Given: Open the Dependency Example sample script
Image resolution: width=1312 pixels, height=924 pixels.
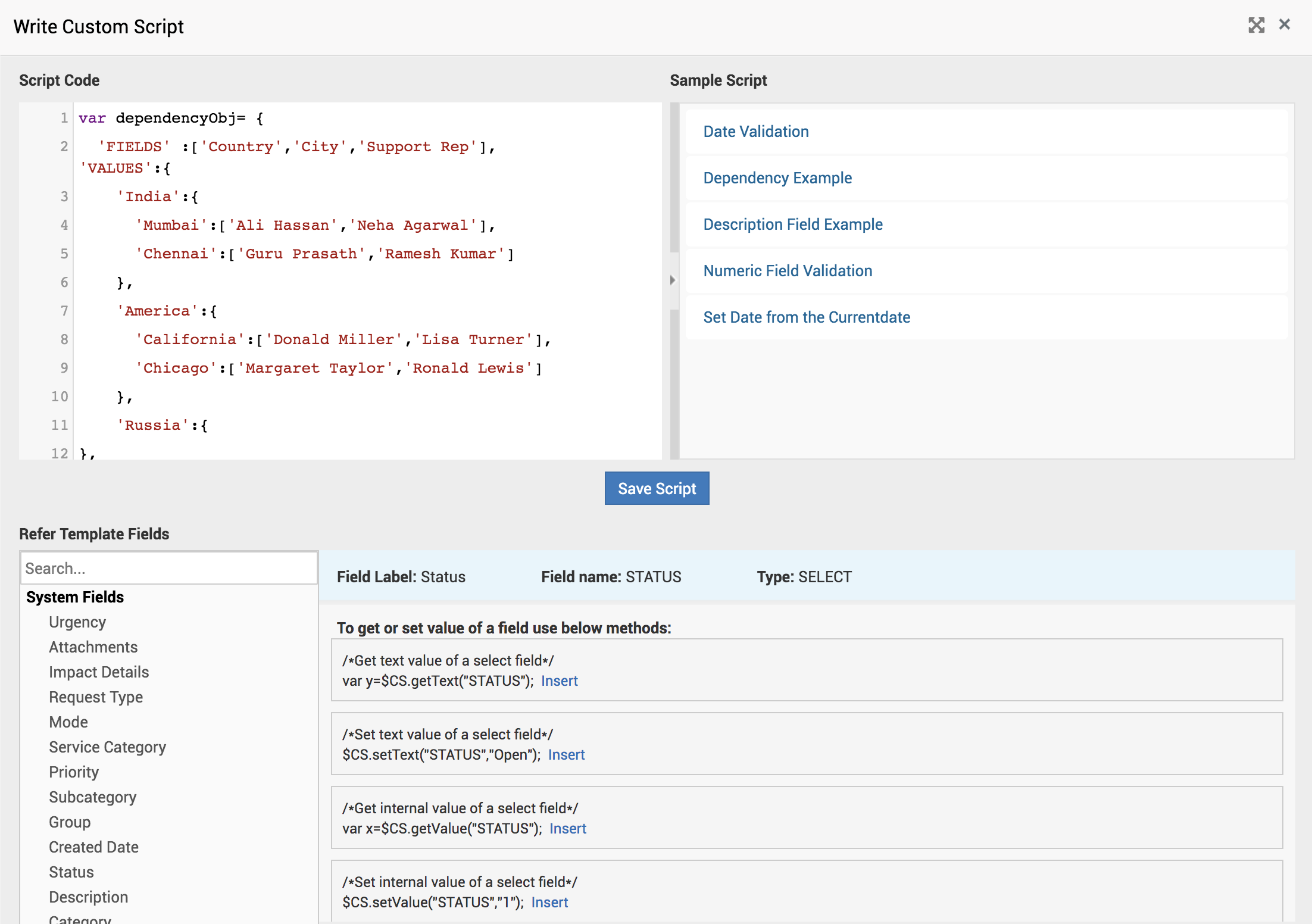Looking at the screenshot, I should coord(777,178).
